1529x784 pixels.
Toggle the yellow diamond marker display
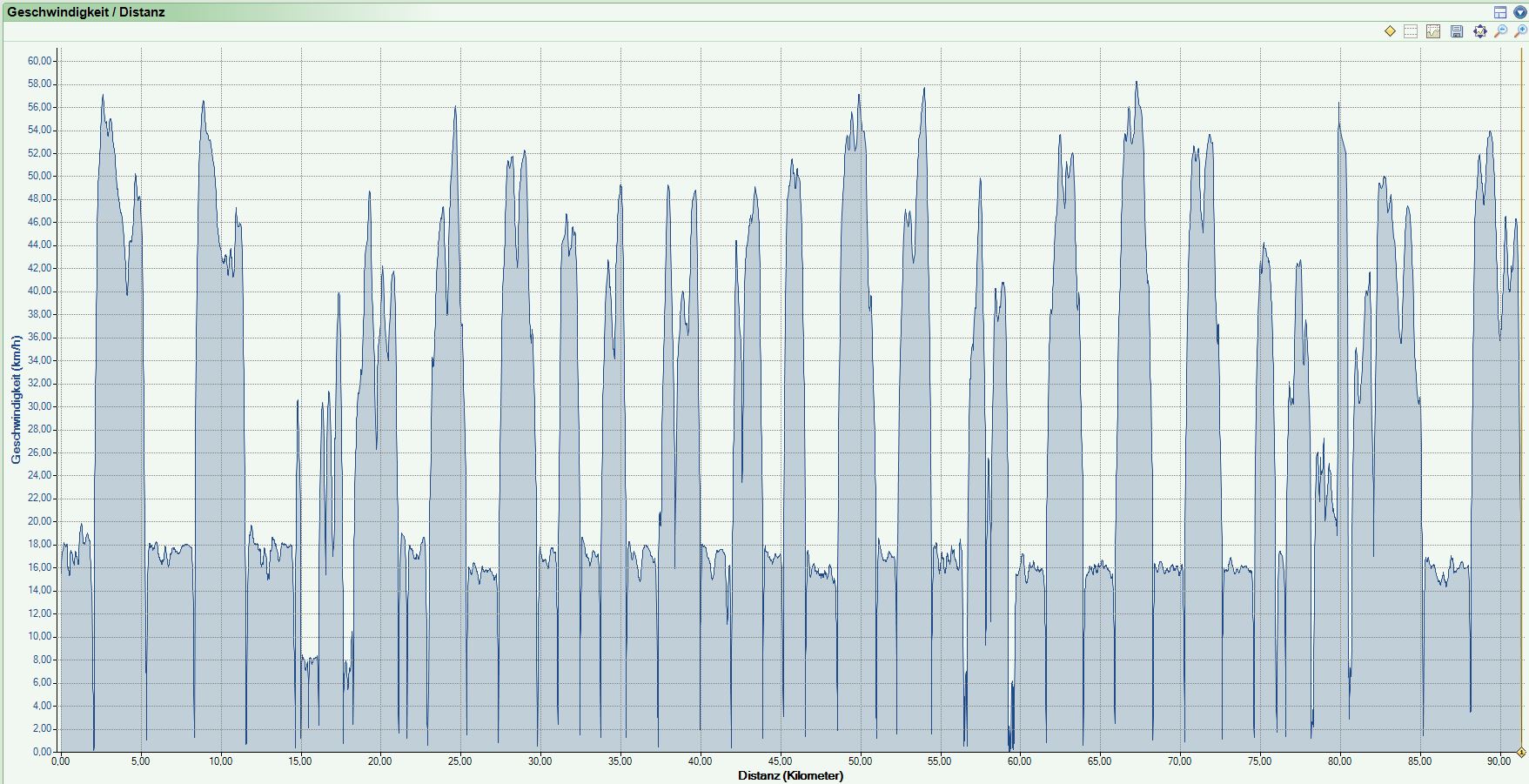coord(1390,31)
